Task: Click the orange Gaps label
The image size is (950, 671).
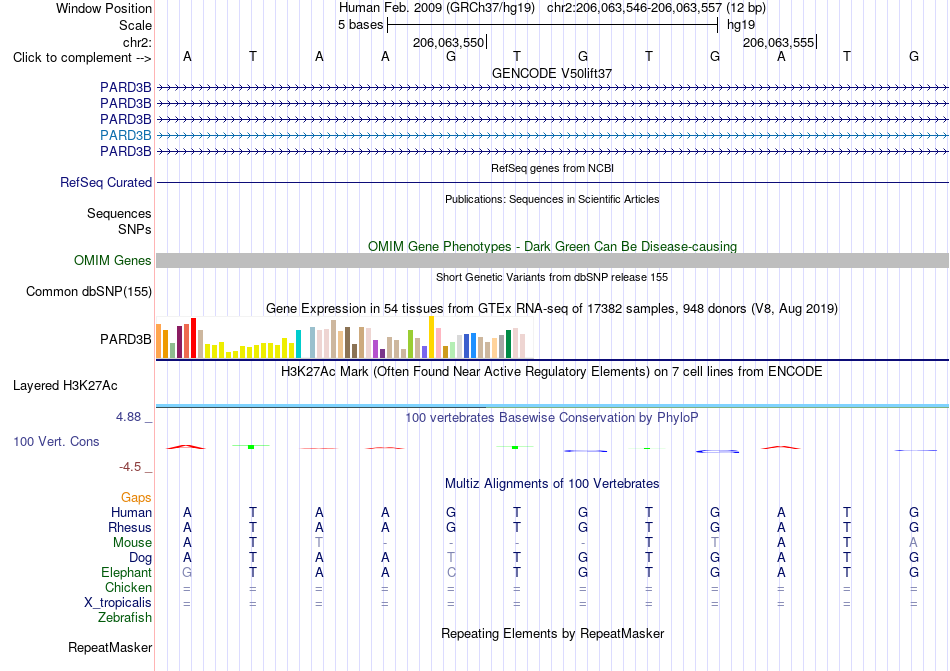Action: (136, 497)
